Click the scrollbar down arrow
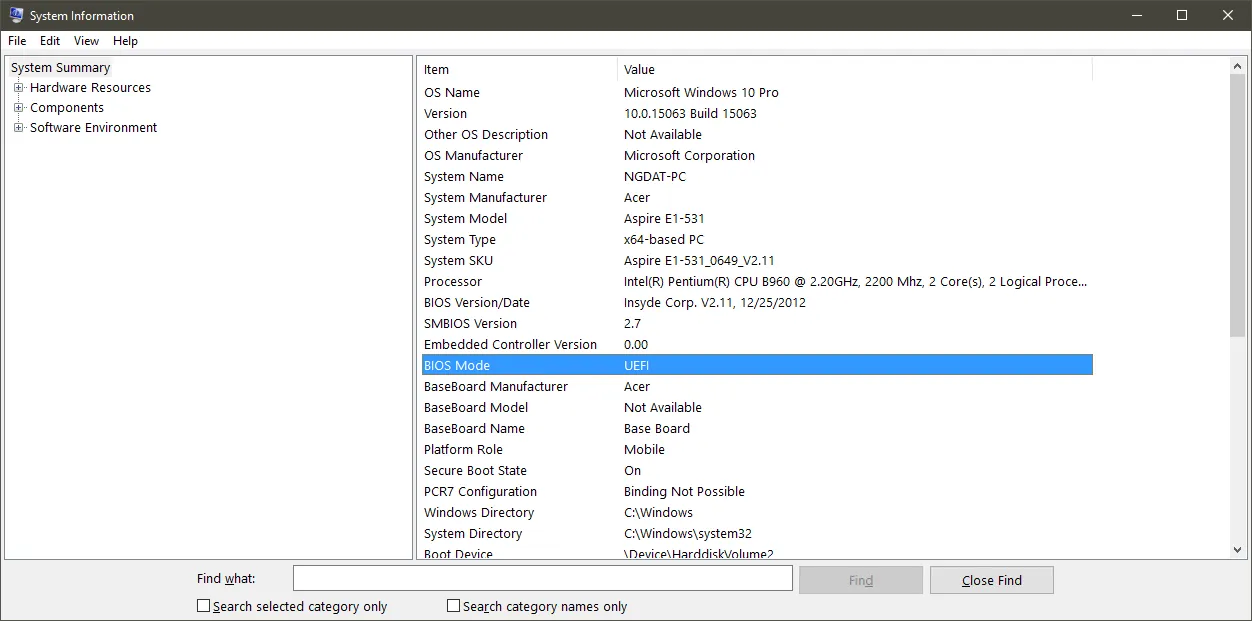 [x=1237, y=547]
